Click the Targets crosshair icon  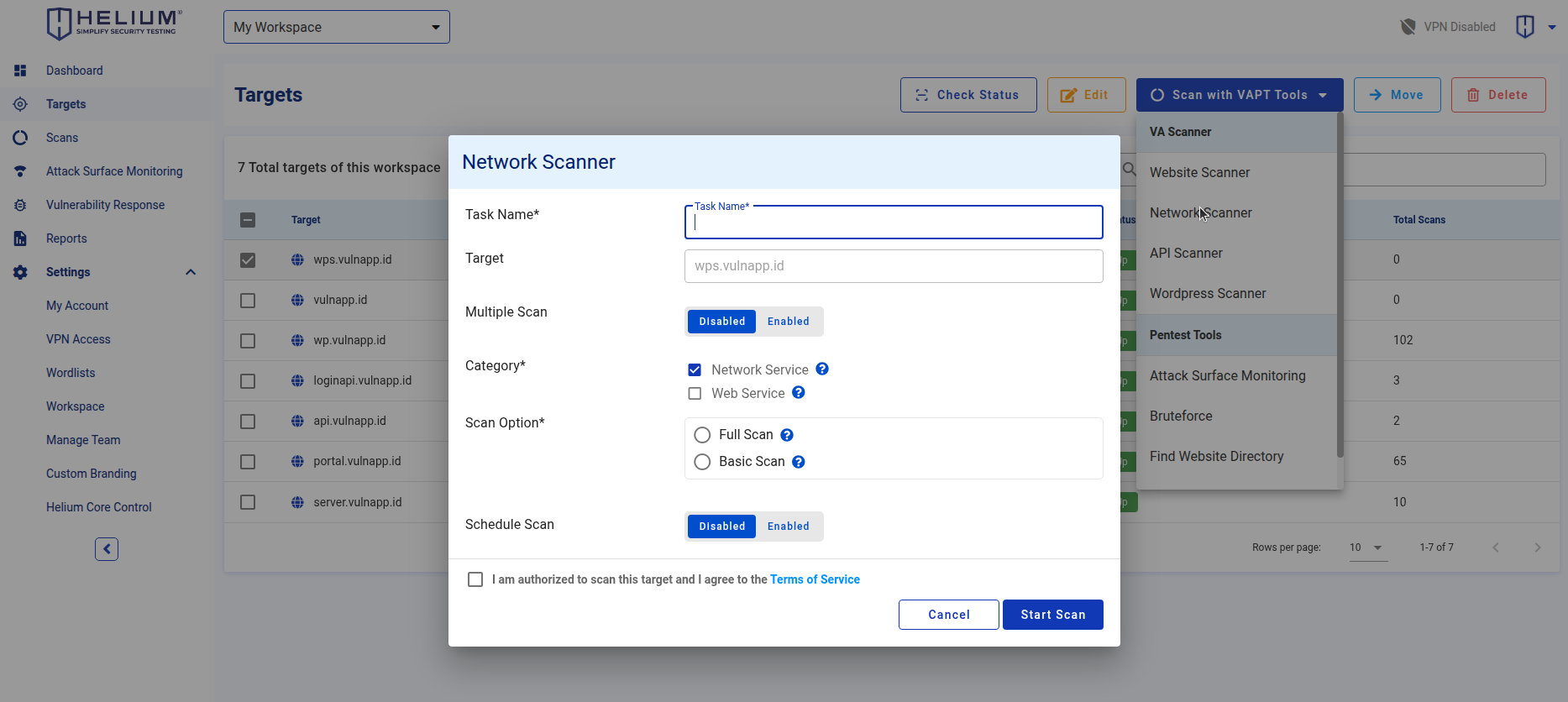click(x=20, y=104)
